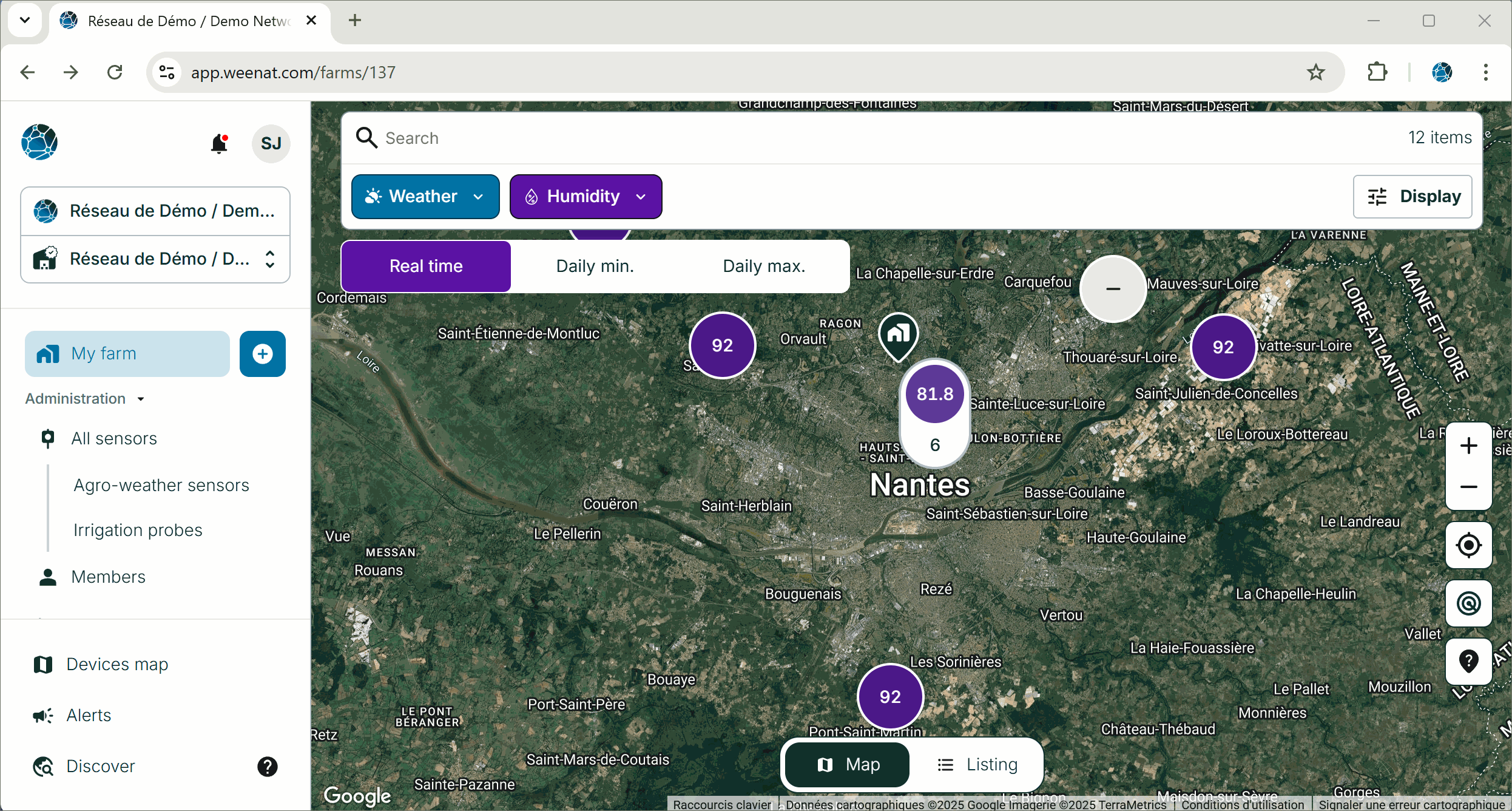Viewport: 1512px width, 811px height.
Task: Click the address bar URL
Action: 293,72
